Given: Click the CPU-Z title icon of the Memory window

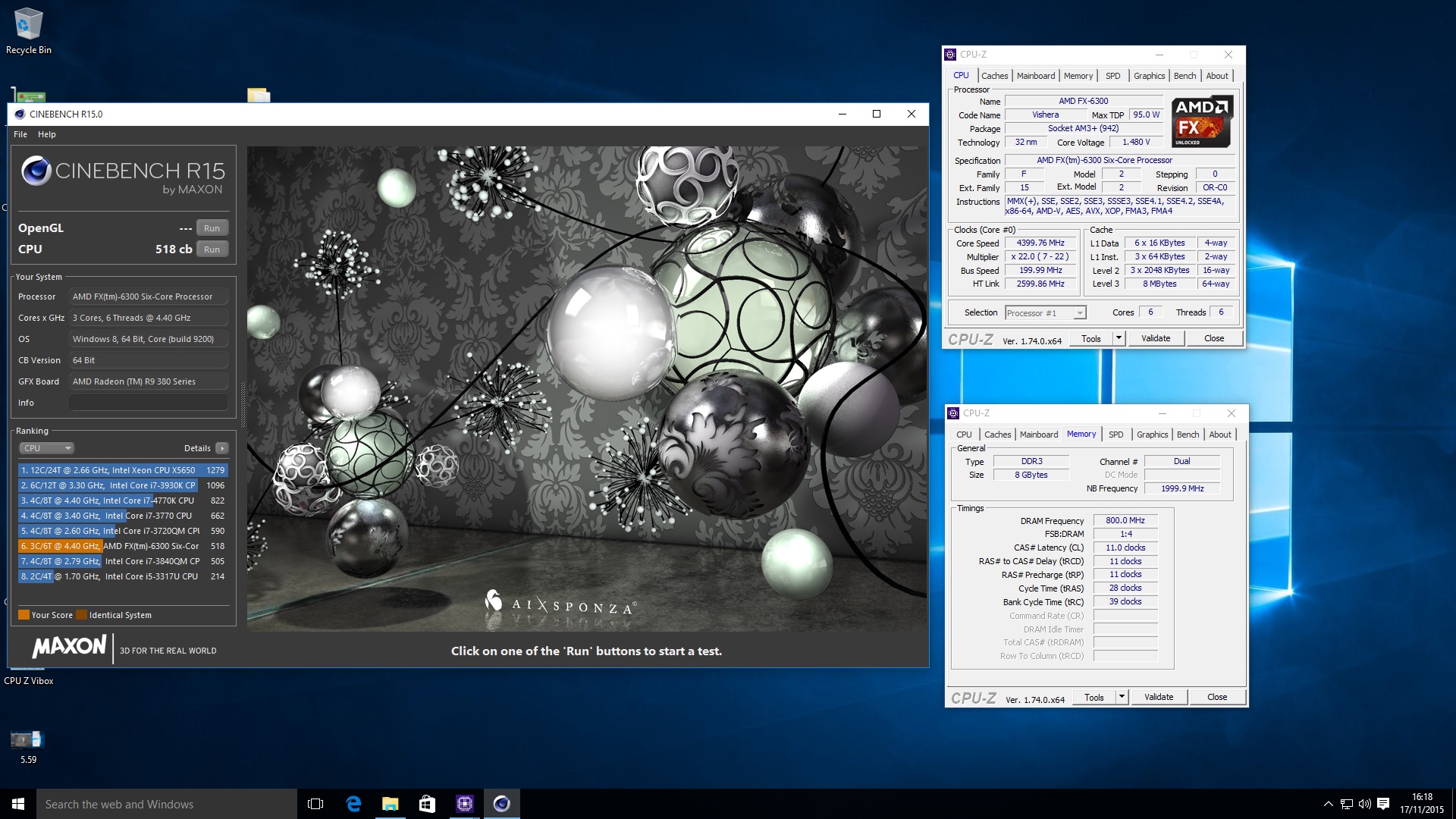Looking at the screenshot, I should click(953, 413).
